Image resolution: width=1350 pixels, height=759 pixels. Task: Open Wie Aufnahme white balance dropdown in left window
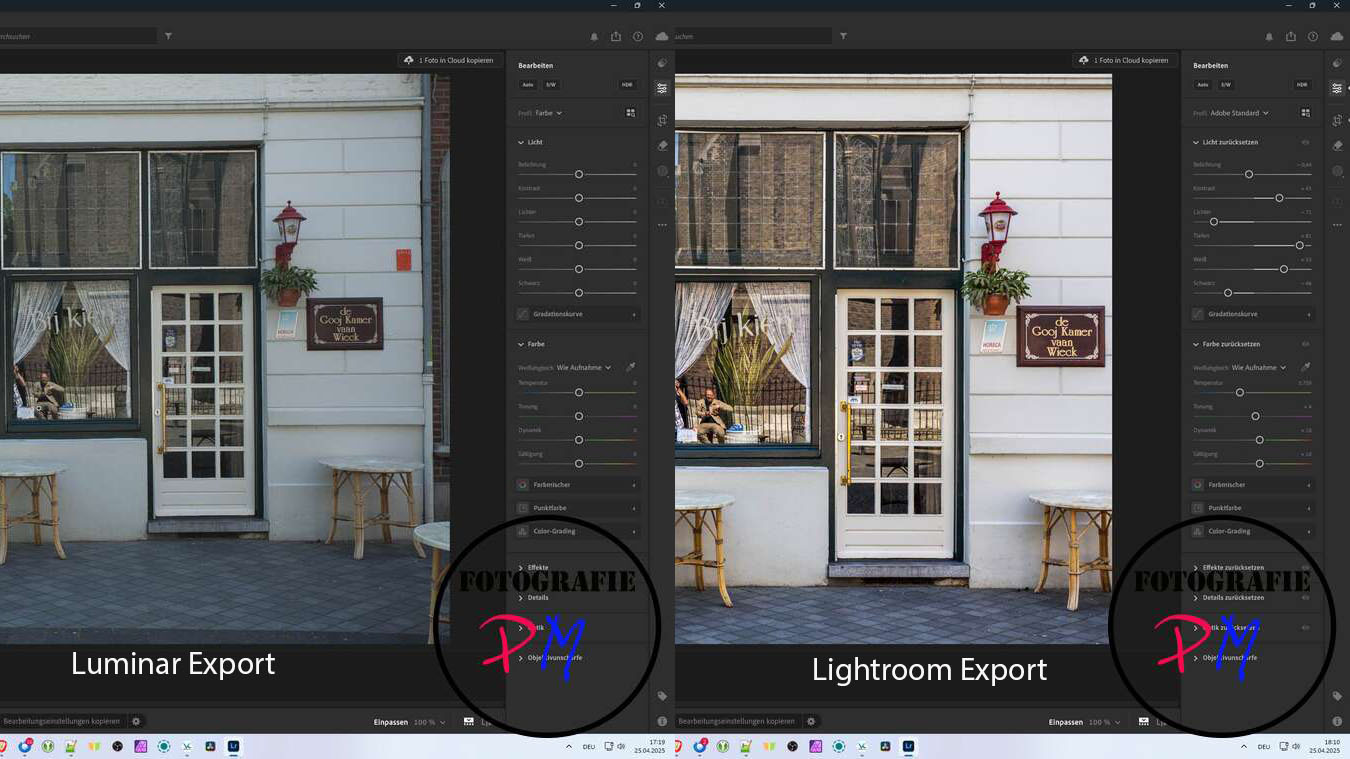(584, 367)
